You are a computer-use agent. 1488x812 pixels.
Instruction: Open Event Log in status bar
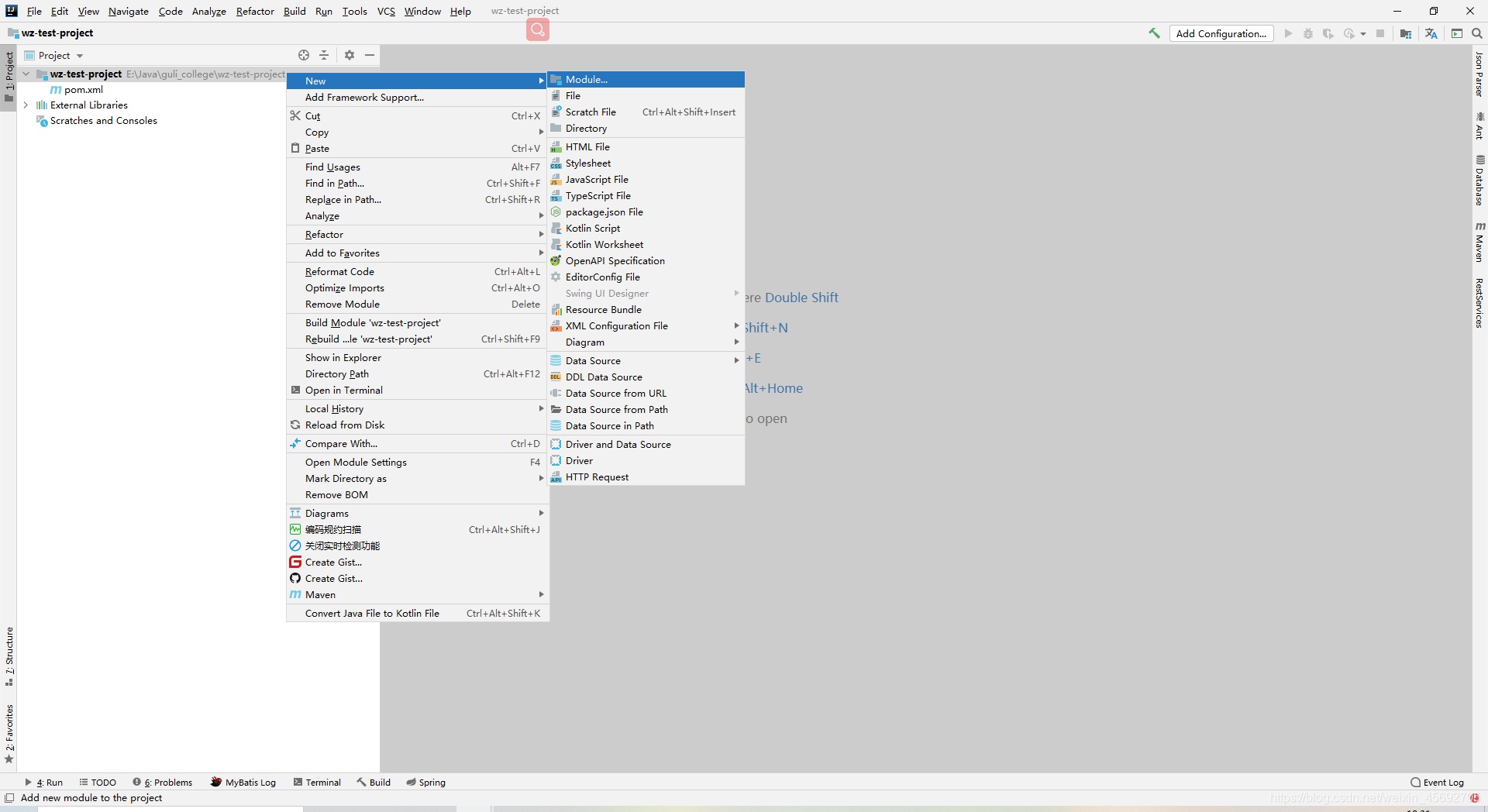pos(1437,783)
